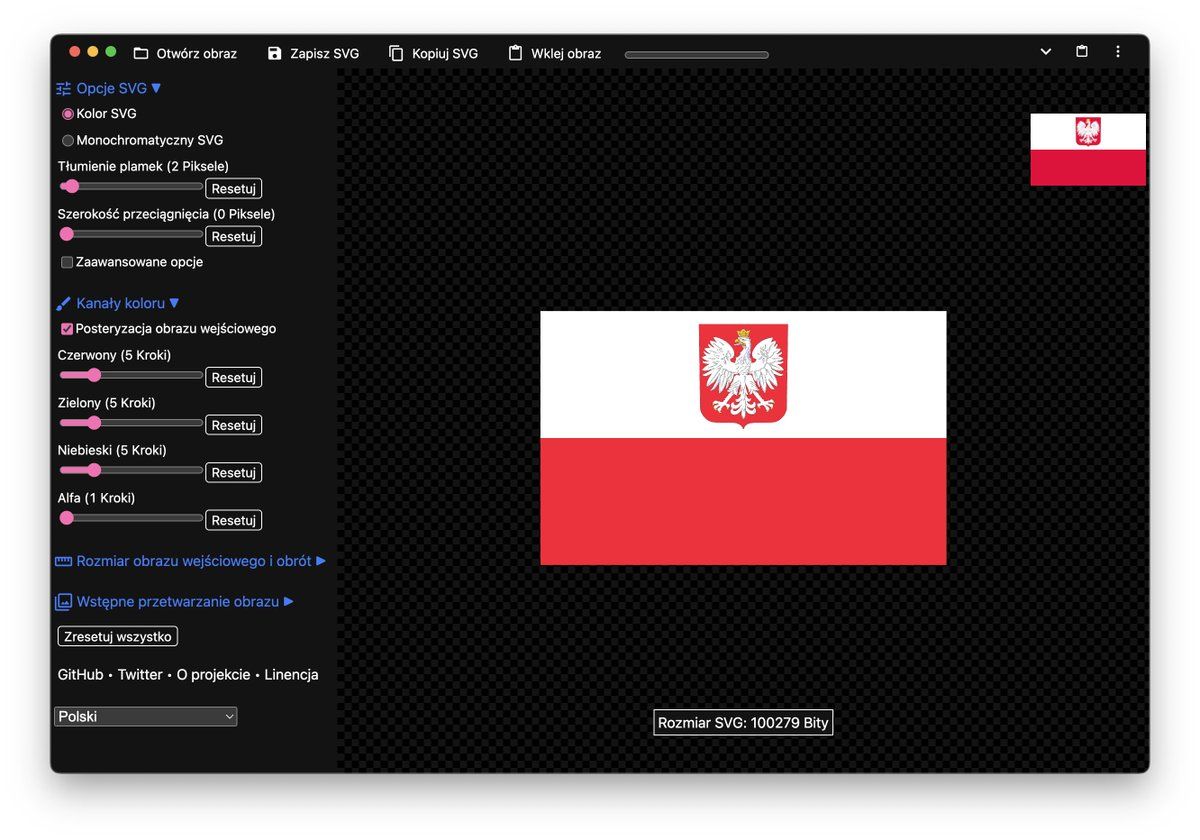Enable Zaawansowane opcje checkbox
The image size is (1200, 840).
[67, 262]
